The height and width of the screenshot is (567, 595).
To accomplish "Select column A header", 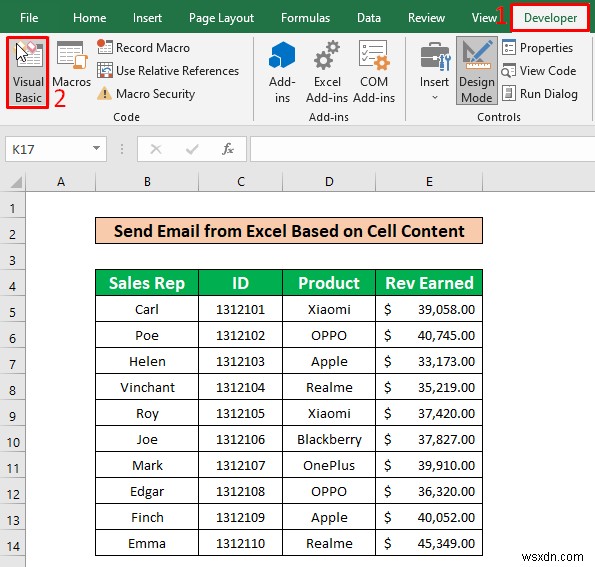I will pos(61,182).
